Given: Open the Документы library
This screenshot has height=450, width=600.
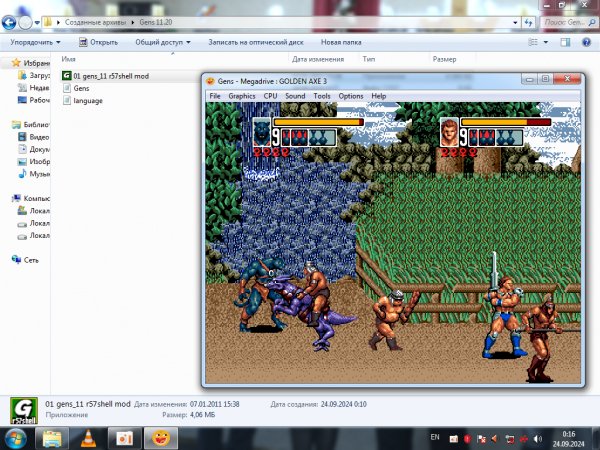Looking at the screenshot, I should click(x=34, y=149).
